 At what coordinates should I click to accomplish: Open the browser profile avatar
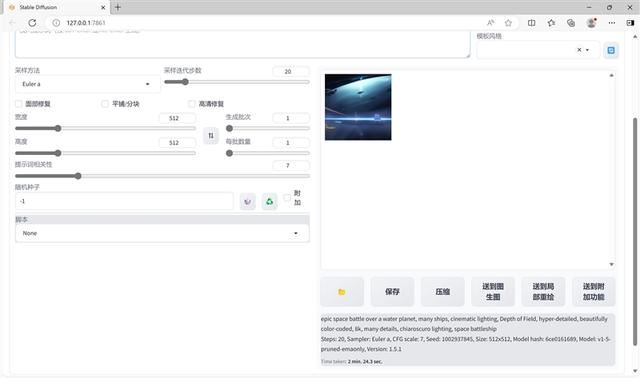click(591, 23)
